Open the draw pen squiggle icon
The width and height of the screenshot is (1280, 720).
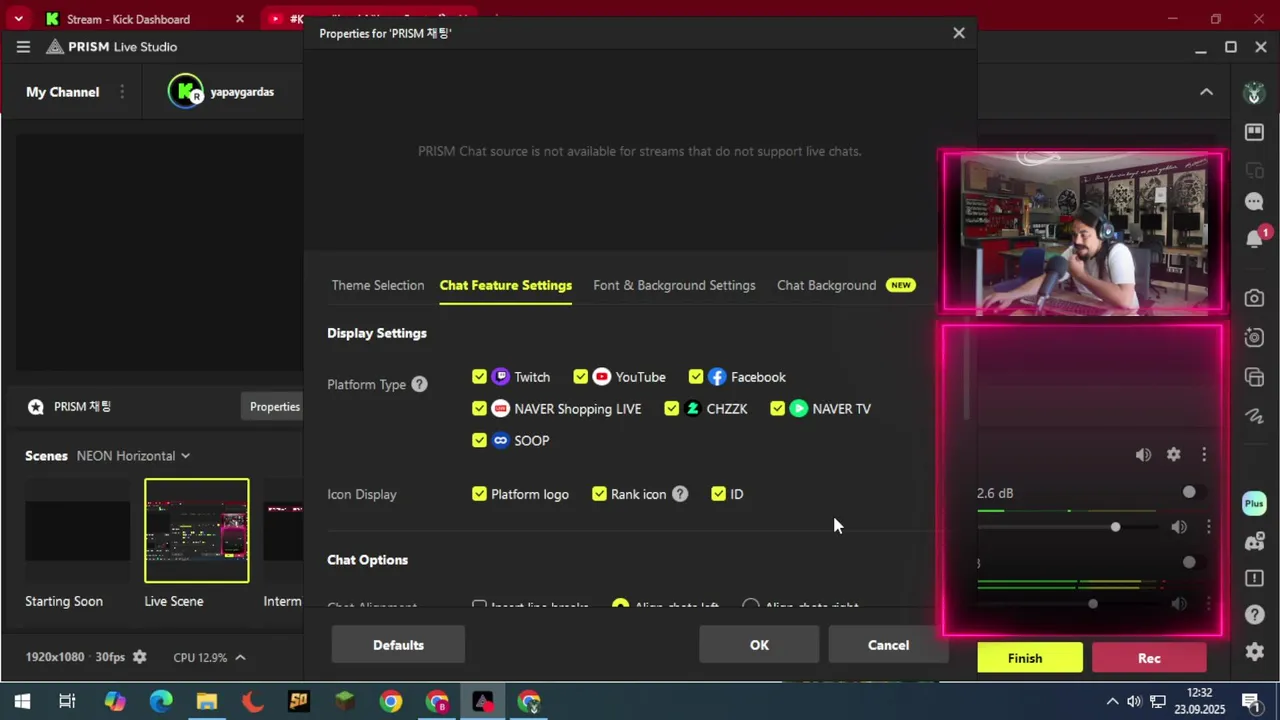(1254, 416)
